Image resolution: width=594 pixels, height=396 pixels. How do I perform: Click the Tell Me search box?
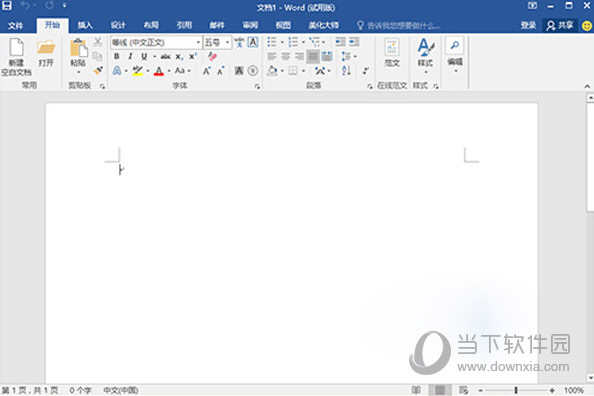[399, 26]
